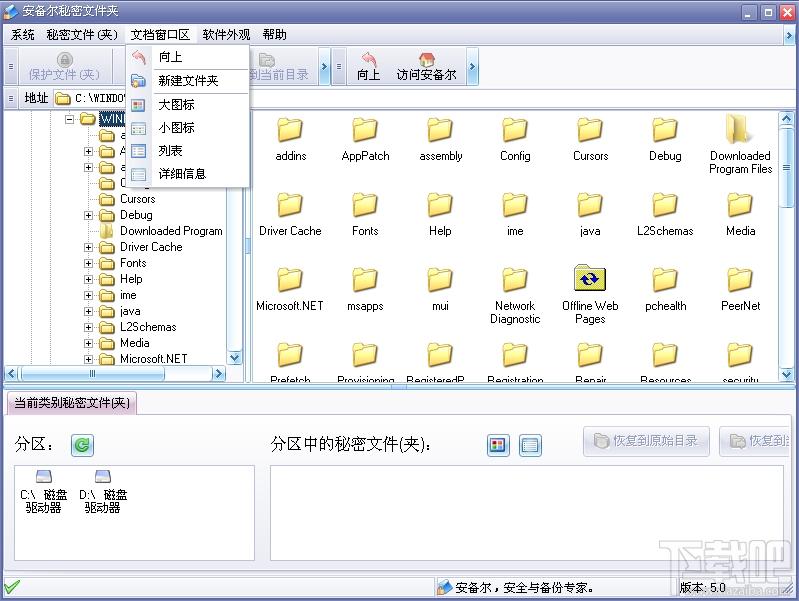799x601 pixels.
Task: Select the 当前类别秘密文件(夹) tab
Action: click(71, 403)
